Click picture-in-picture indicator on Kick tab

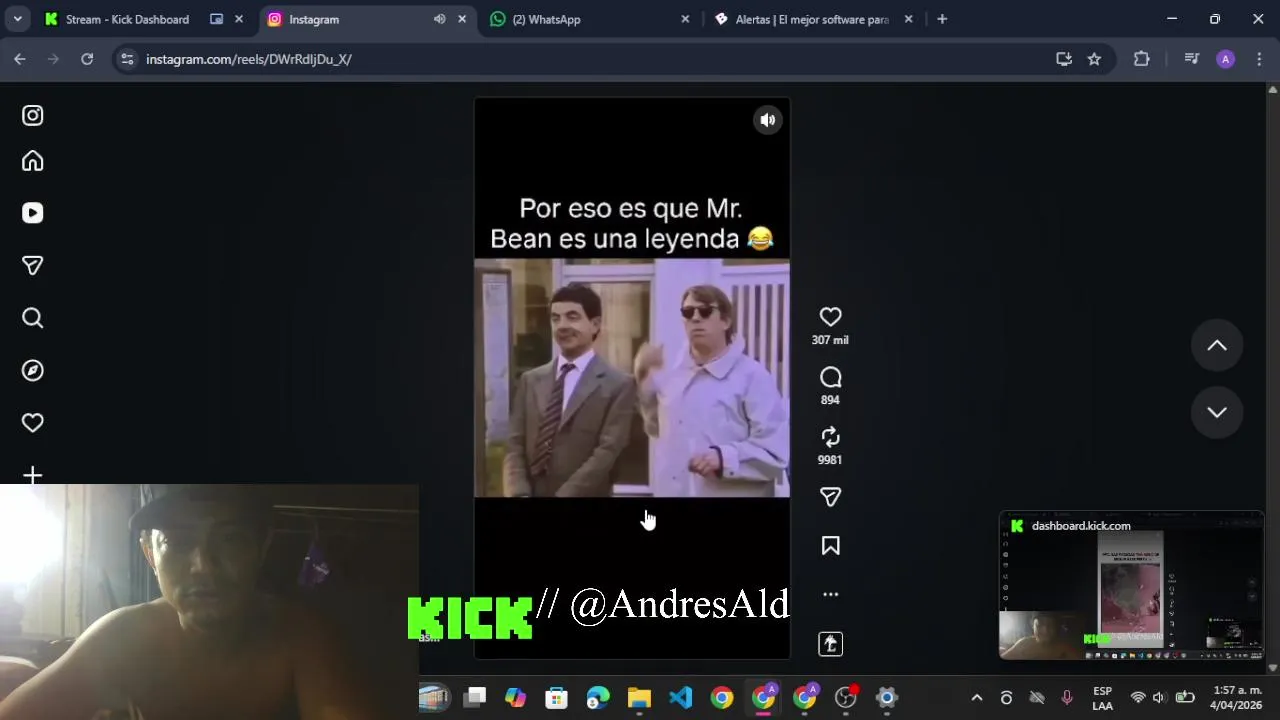[216, 19]
